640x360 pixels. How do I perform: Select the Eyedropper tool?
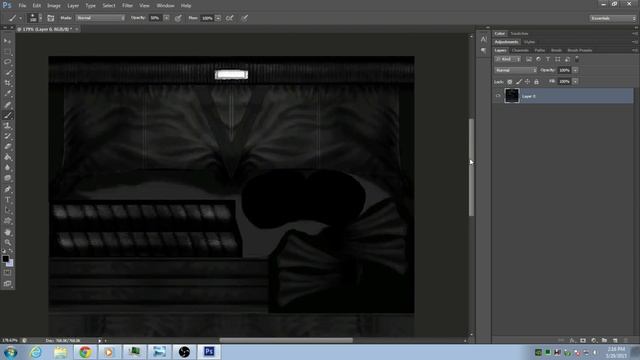click(x=7, y=94)
